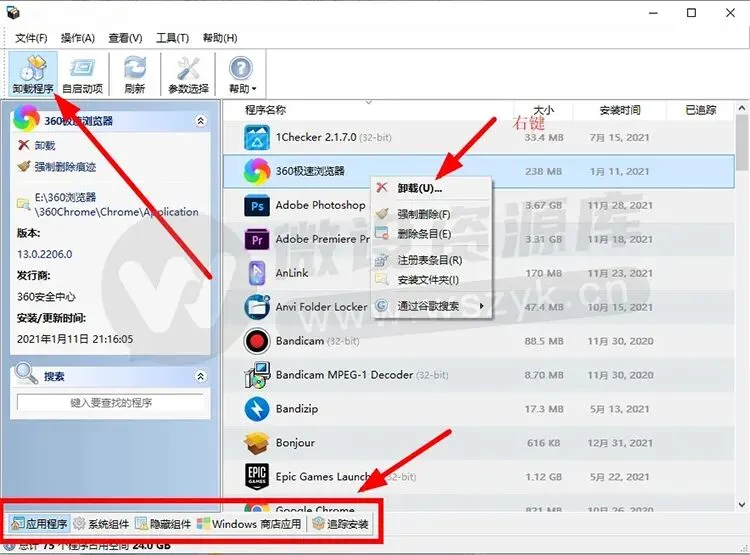
Task: Open the 查看(V) menu
Action: click(x=125, y=38)
